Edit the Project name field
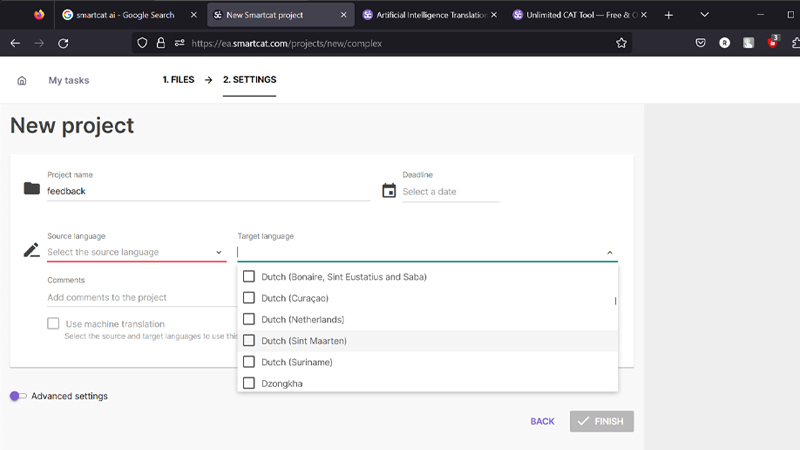The height and width of the screenshot is (450, 800). point(208,191)
